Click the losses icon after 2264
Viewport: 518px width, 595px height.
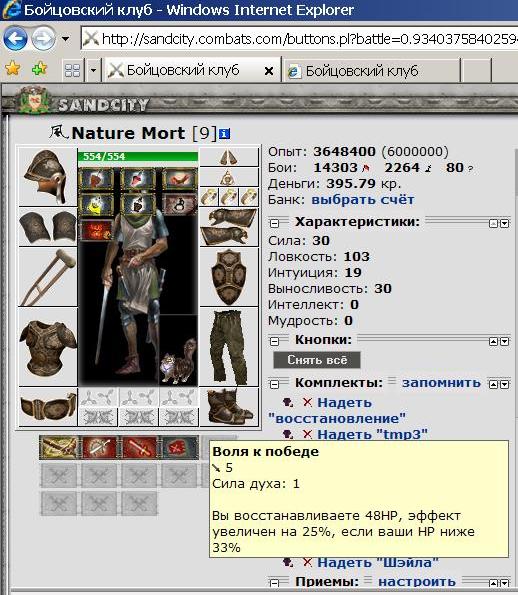coord(428,168)
